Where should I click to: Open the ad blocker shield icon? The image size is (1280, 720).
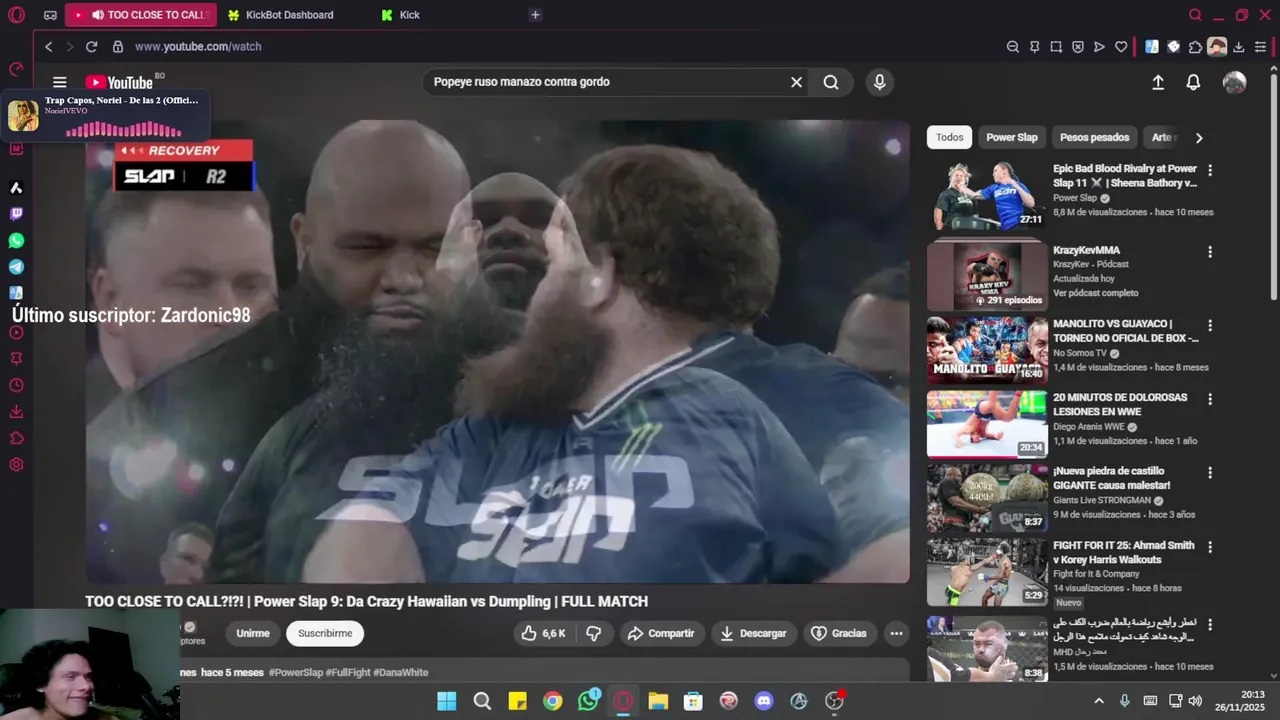1077,47
